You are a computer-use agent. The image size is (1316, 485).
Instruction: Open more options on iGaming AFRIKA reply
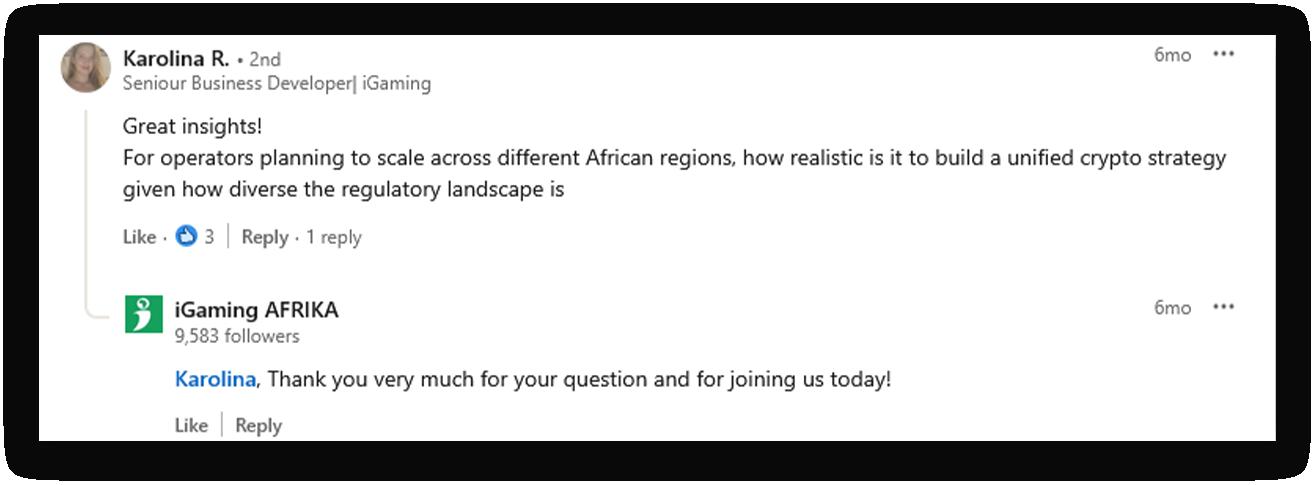coord(1223,307)
